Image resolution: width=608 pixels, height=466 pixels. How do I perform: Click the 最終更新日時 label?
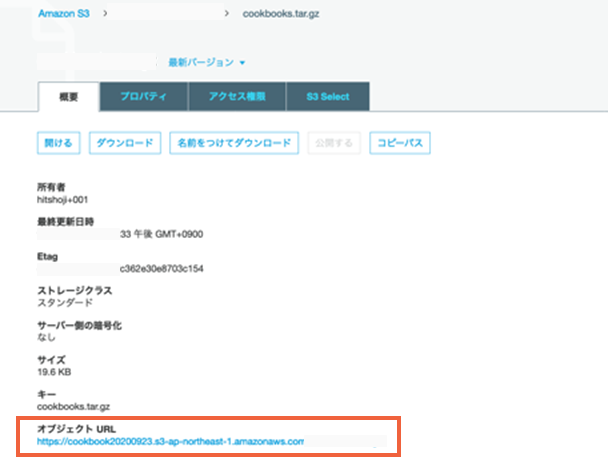(66, 222)
